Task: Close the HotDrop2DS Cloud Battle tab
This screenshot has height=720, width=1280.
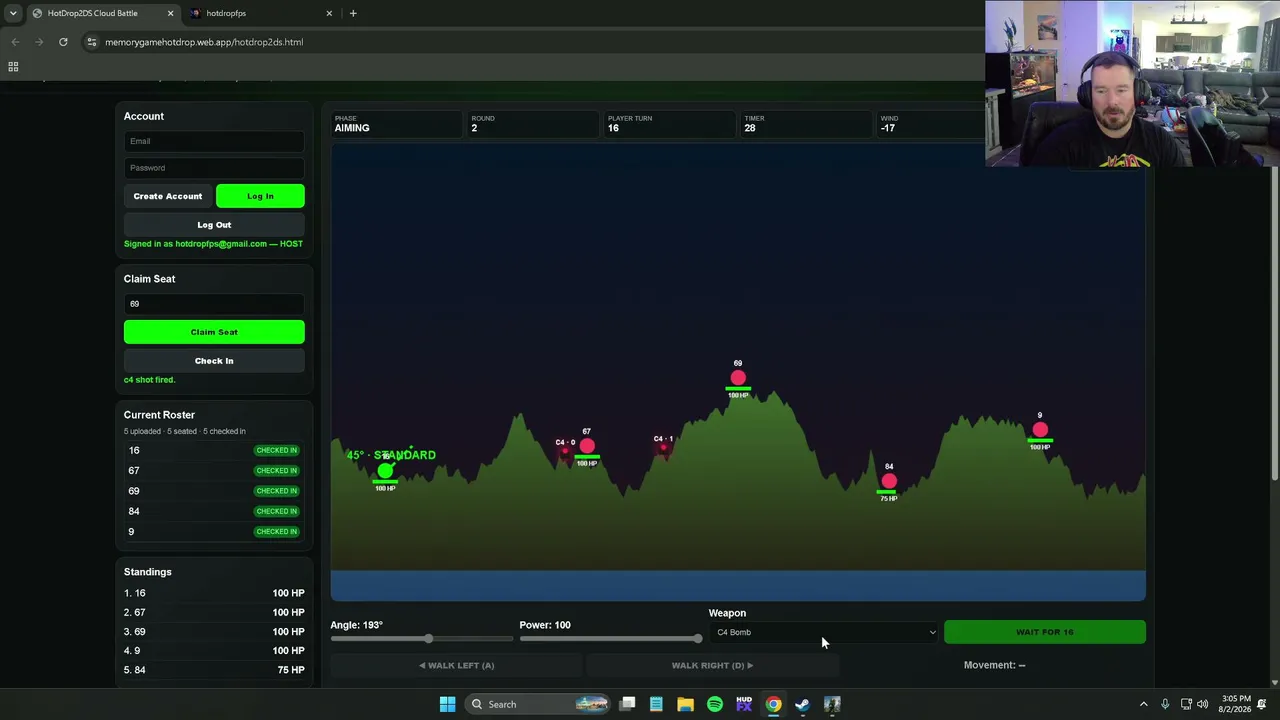Action: pyautogui.click(x=170, y=13)
